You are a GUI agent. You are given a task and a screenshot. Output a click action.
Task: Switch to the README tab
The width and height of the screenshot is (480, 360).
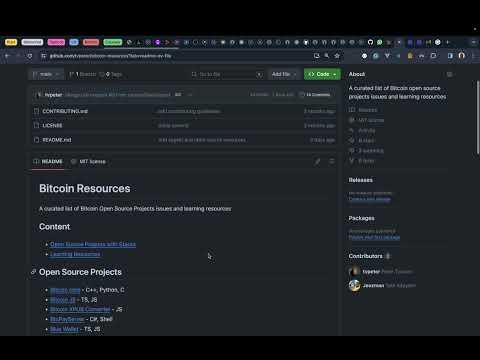click(48, 162)
